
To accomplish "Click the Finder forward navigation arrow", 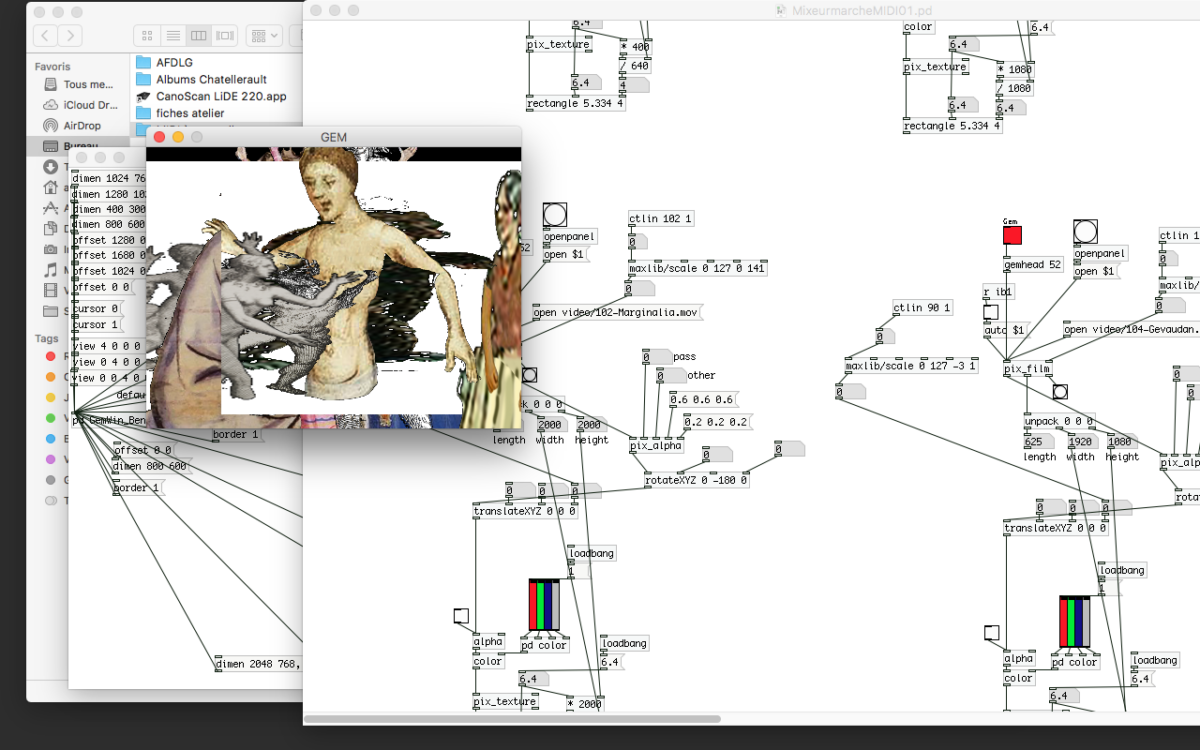I will point(70,36).
